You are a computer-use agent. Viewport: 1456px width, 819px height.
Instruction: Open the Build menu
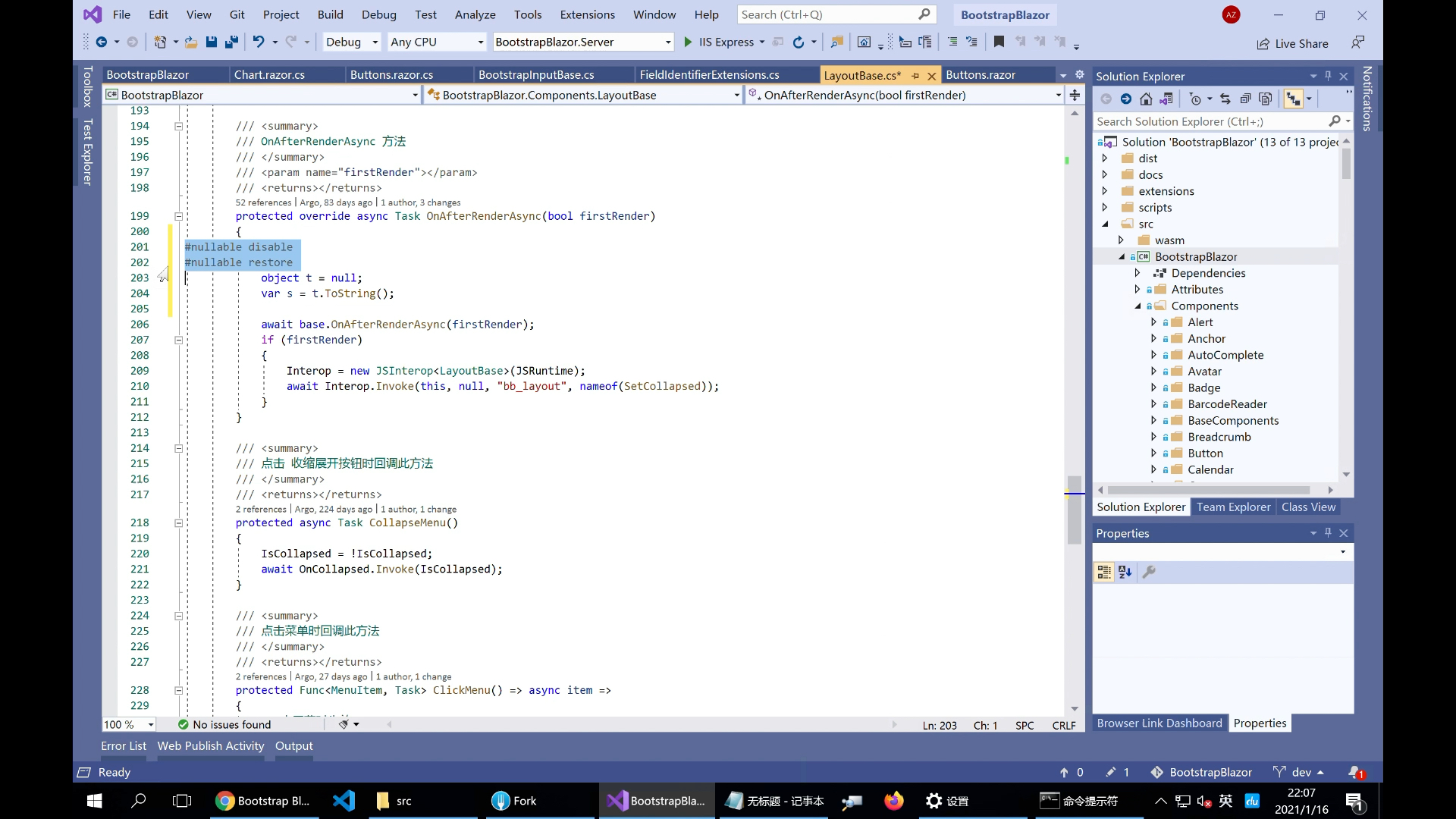point(330,14)
